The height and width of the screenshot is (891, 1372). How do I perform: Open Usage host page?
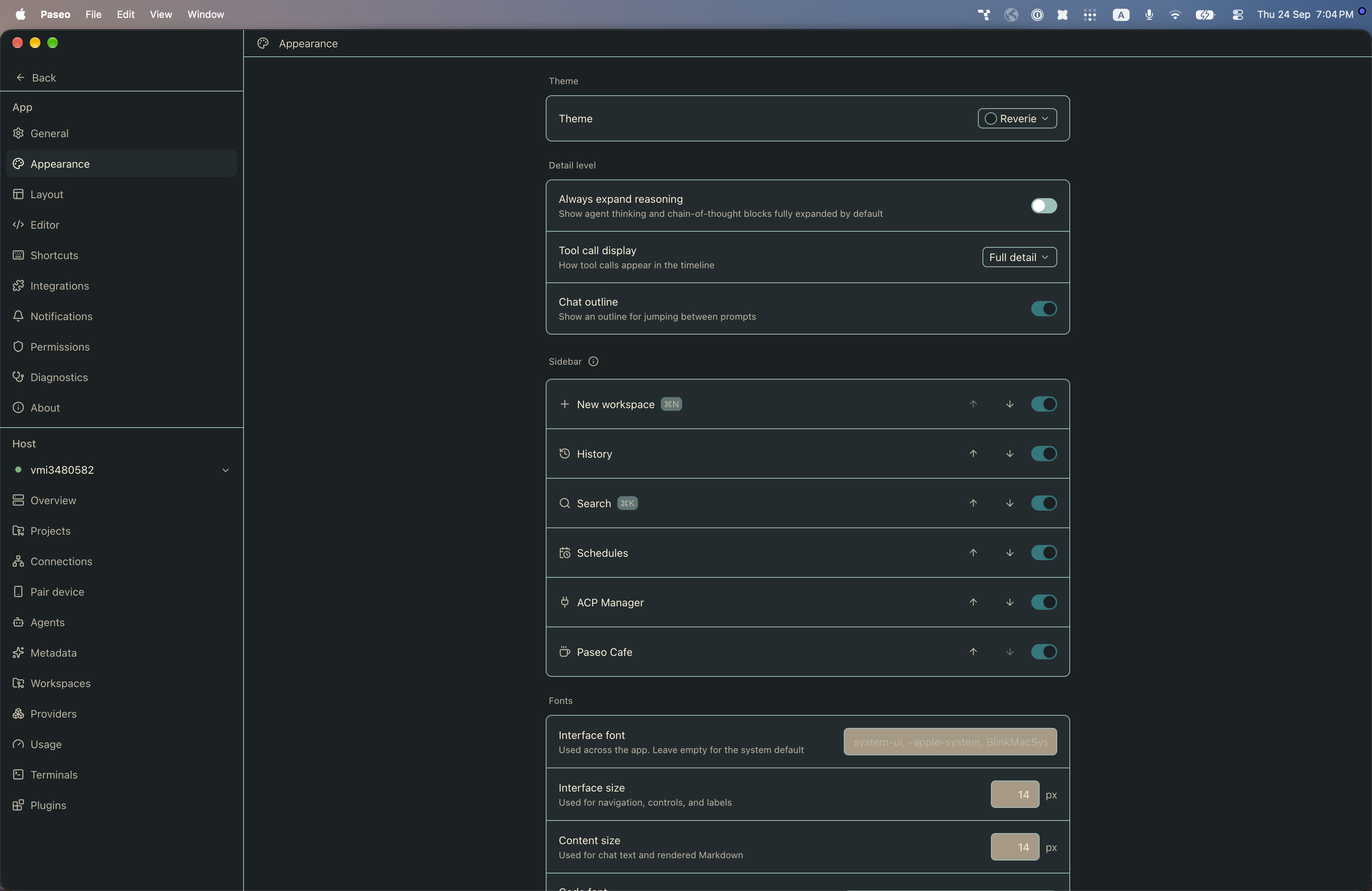pyautogui.click(x=122, y=744)
